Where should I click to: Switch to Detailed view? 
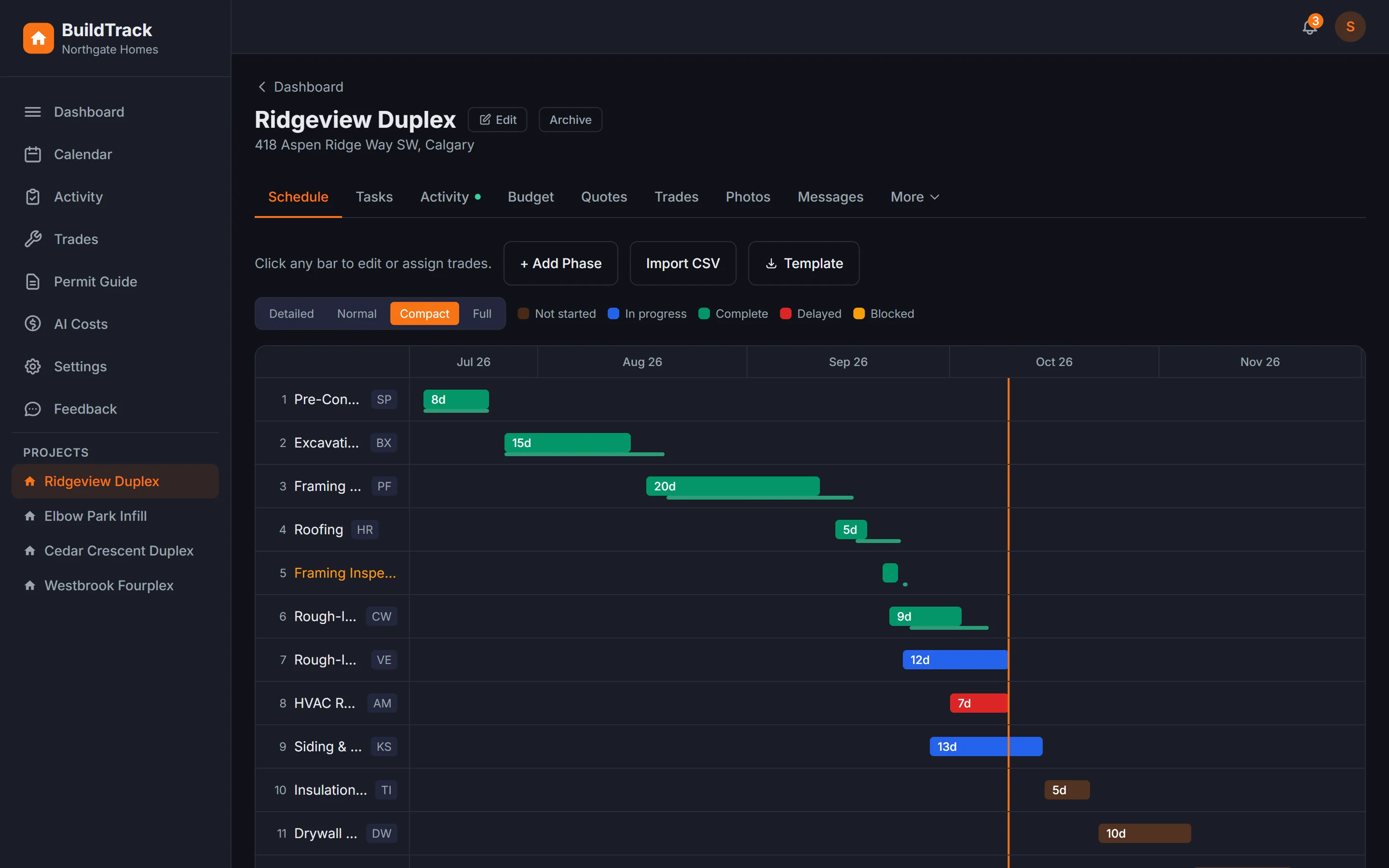pyautogui.click(x=292, y=313)
